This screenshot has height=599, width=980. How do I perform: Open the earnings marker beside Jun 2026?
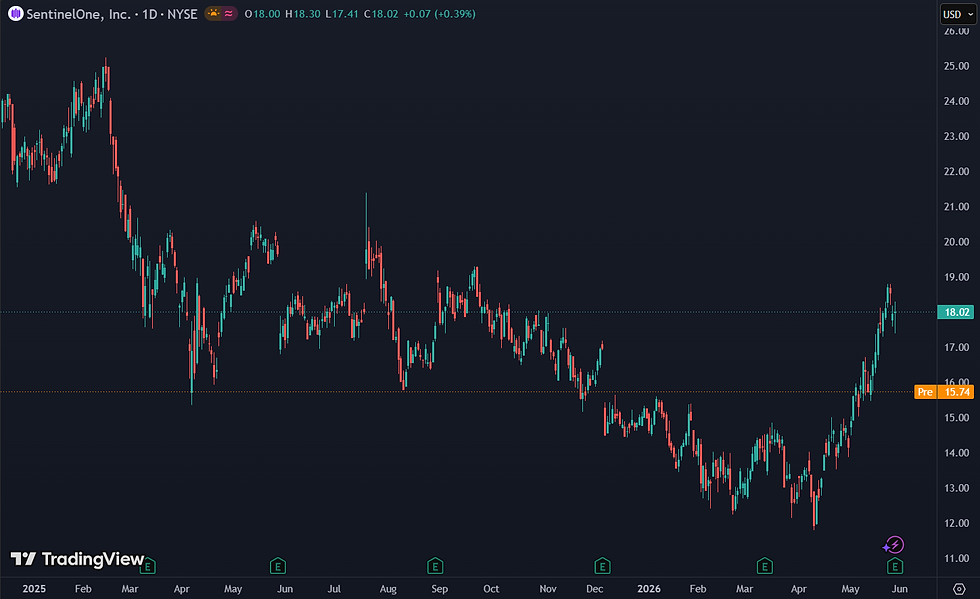pyautogui.click(x=895, y=566)
